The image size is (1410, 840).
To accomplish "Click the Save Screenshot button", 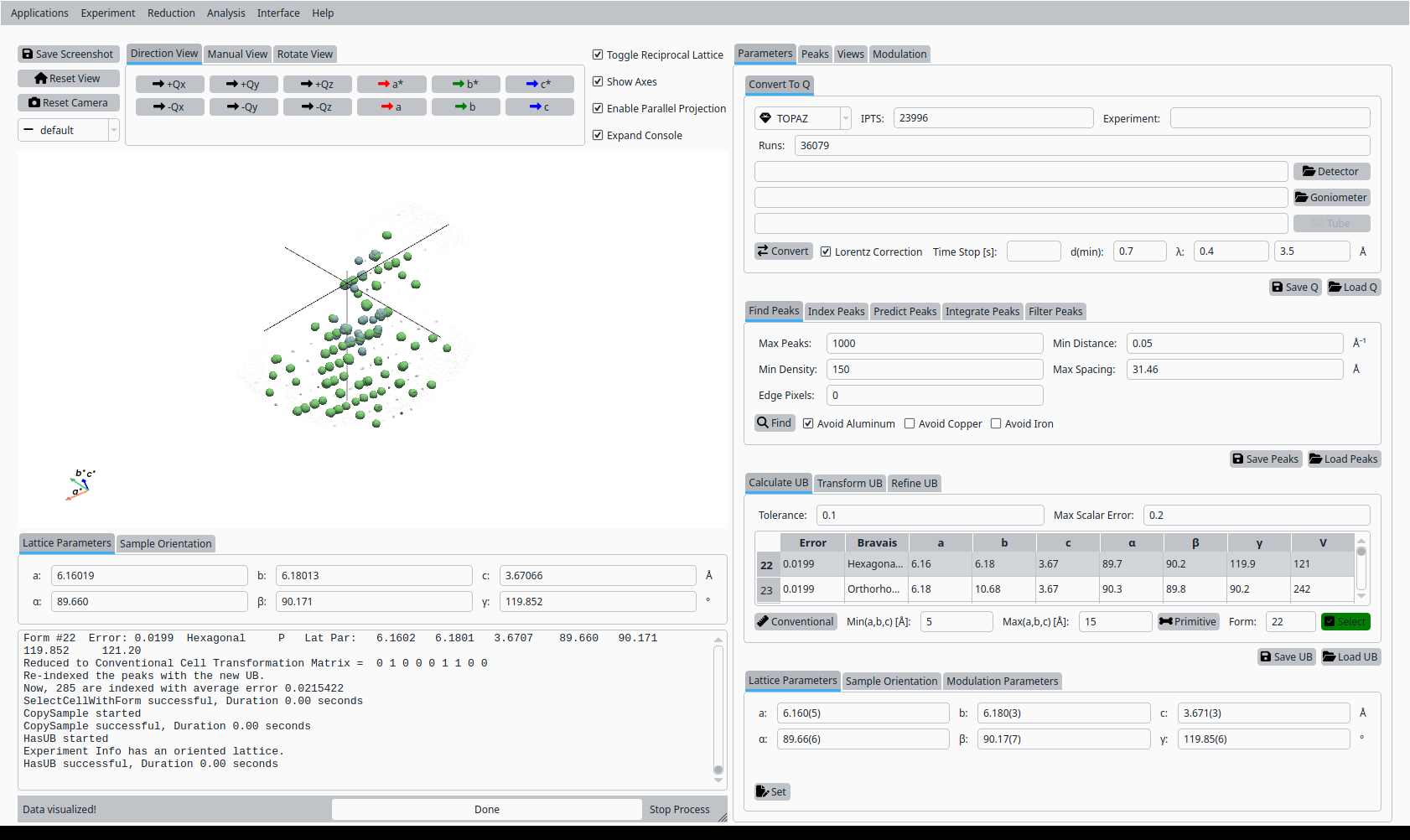I will click(x=68, y=54).
